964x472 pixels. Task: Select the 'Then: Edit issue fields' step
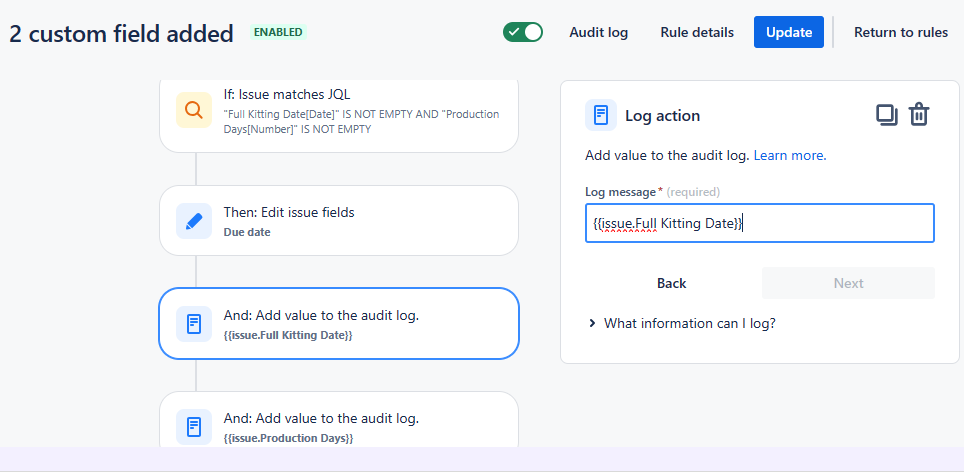click(x=360, y=221)
